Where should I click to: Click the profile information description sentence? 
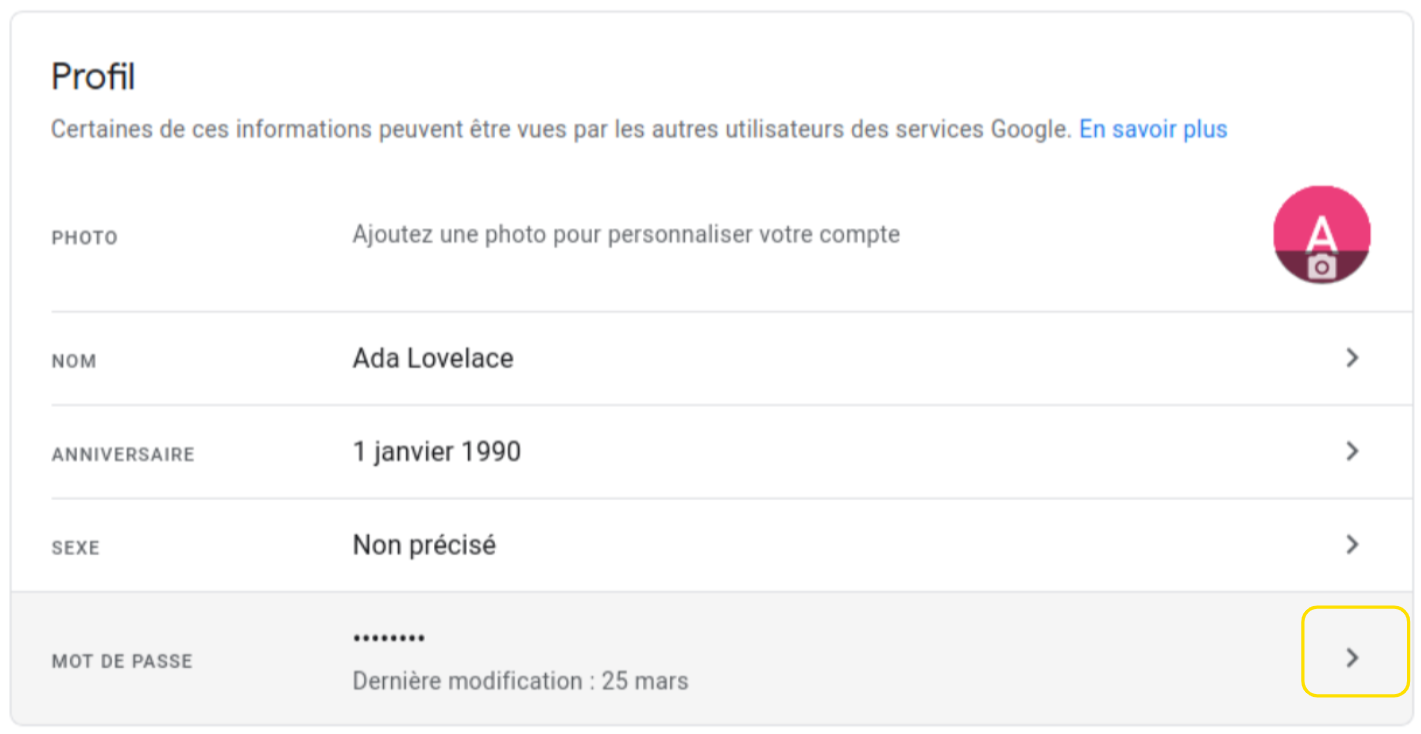click(562, 129)
